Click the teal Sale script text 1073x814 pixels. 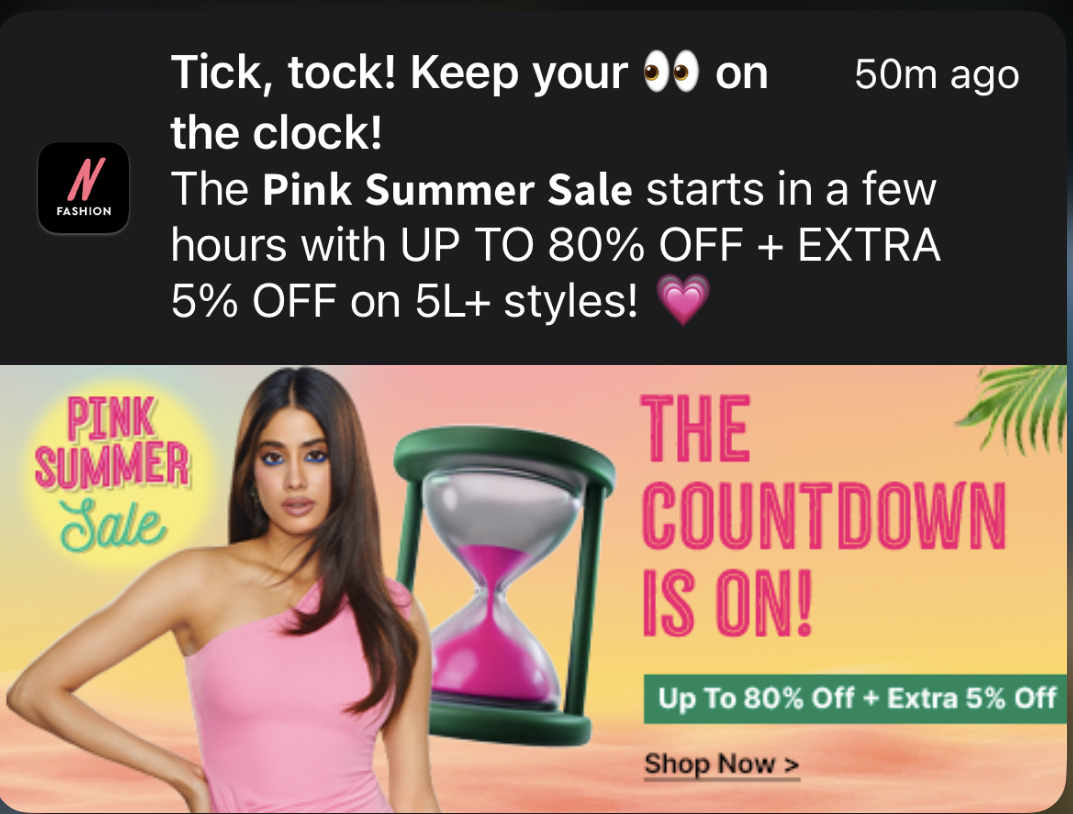pos(113,525)
